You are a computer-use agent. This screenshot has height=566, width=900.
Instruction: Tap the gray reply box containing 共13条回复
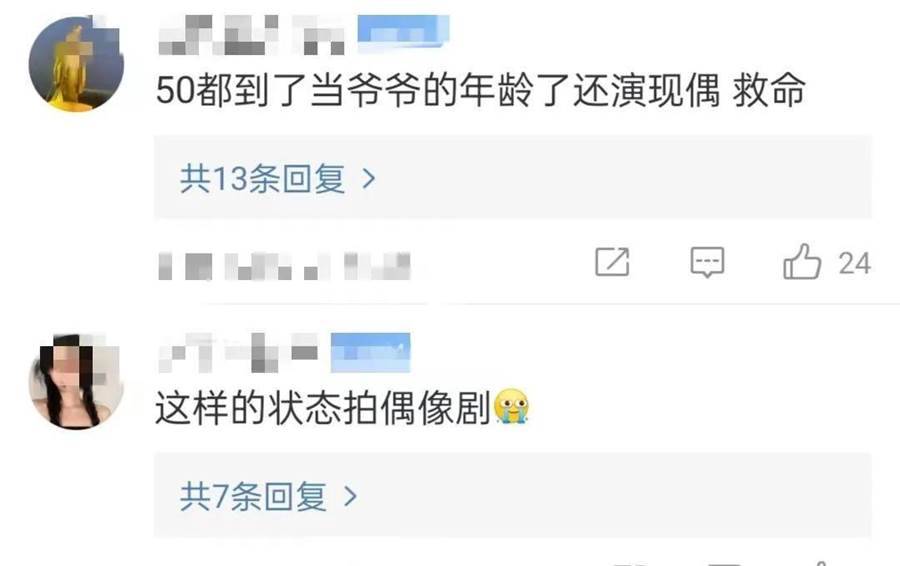coord(513,177)
